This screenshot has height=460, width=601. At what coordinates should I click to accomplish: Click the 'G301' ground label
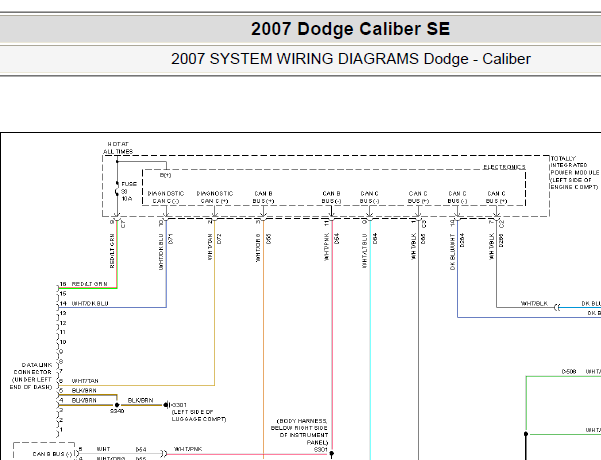coord(179,405)
